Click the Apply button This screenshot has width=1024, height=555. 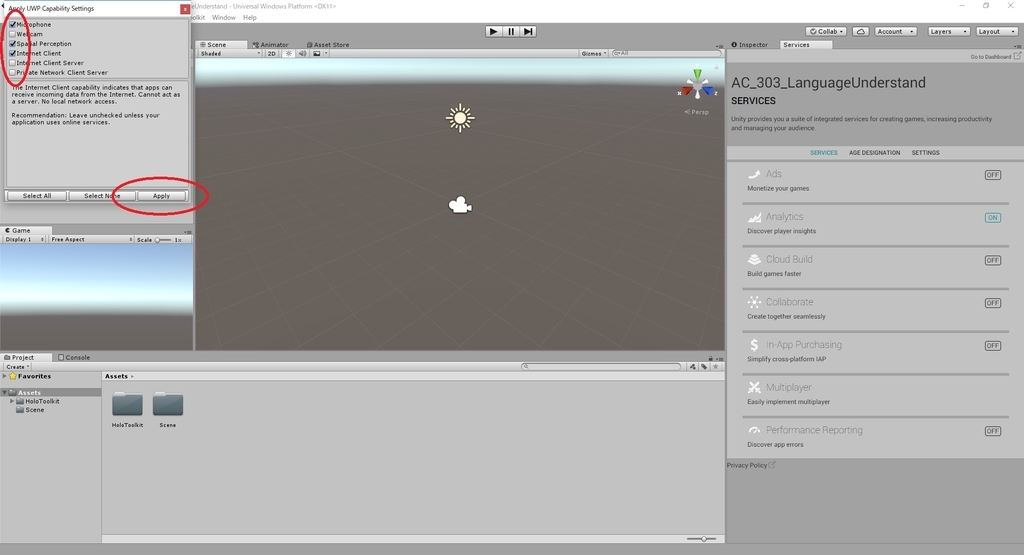tap(161, 196)
